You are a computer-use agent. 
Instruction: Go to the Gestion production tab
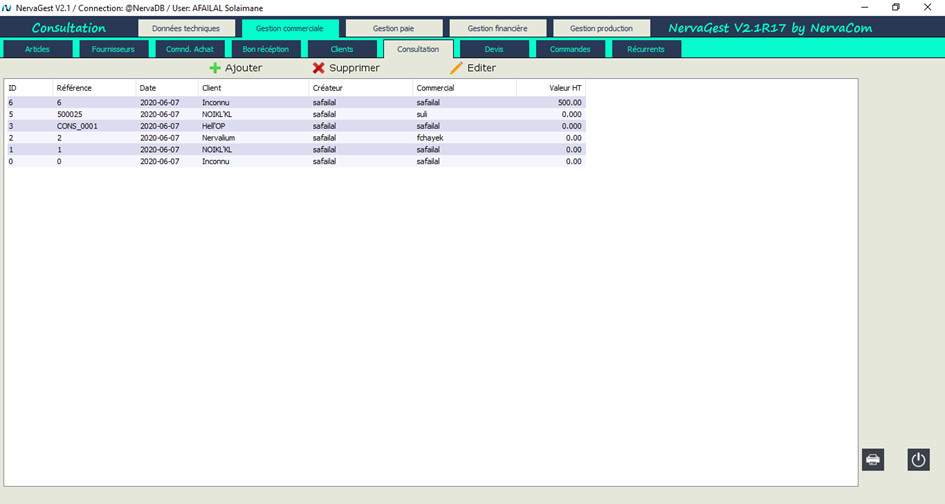coord(601,28)
